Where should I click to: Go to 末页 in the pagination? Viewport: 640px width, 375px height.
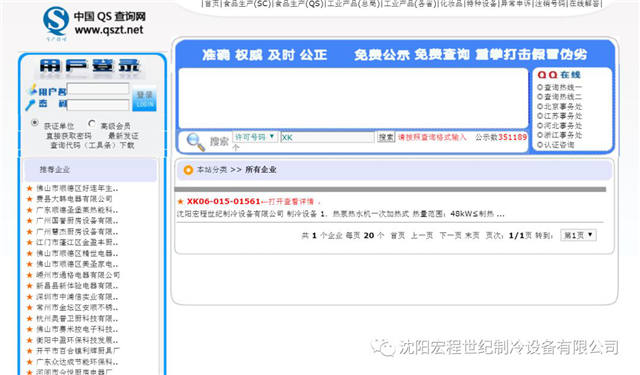pyautogui.click(x=472, y=235)
